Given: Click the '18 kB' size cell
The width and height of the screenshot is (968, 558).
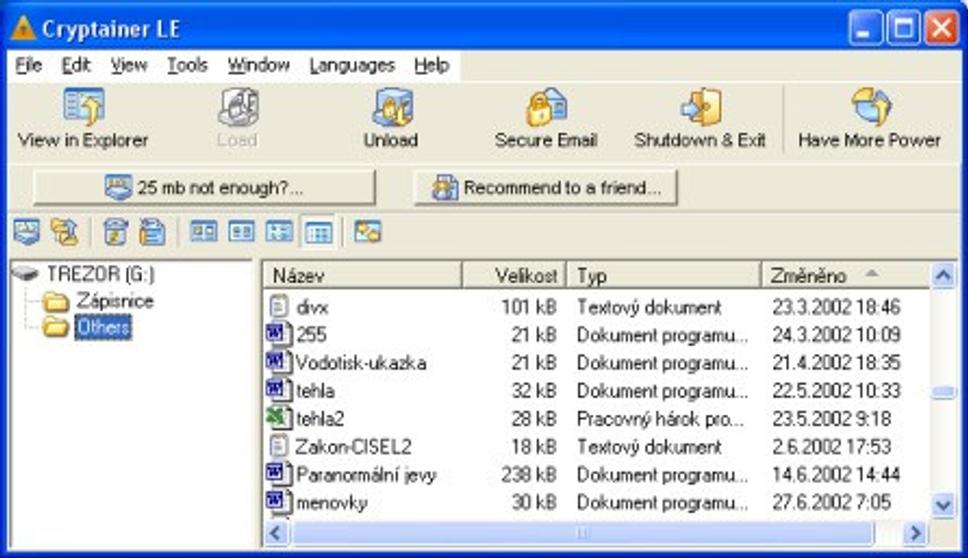Looking at the screenshot, I should [534, 446].
